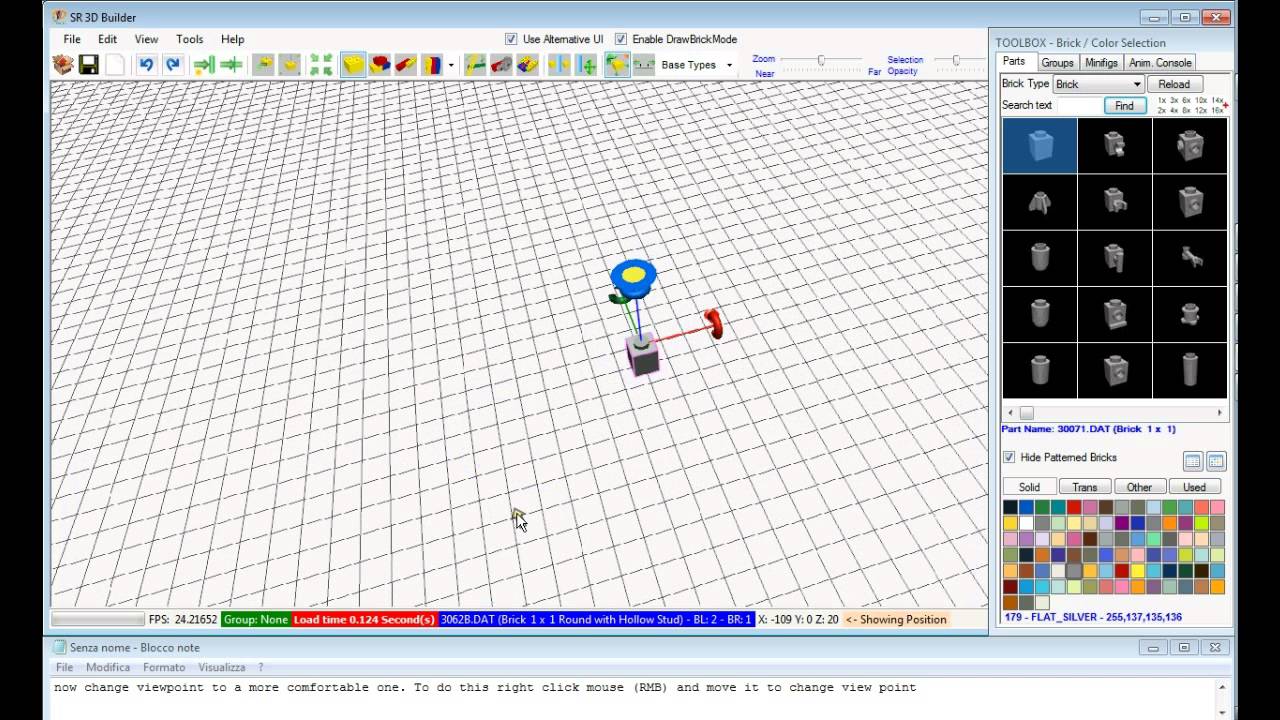Open the Brick Type combo box
The width and height of the screenshot is (1280, 720).
1097,84
